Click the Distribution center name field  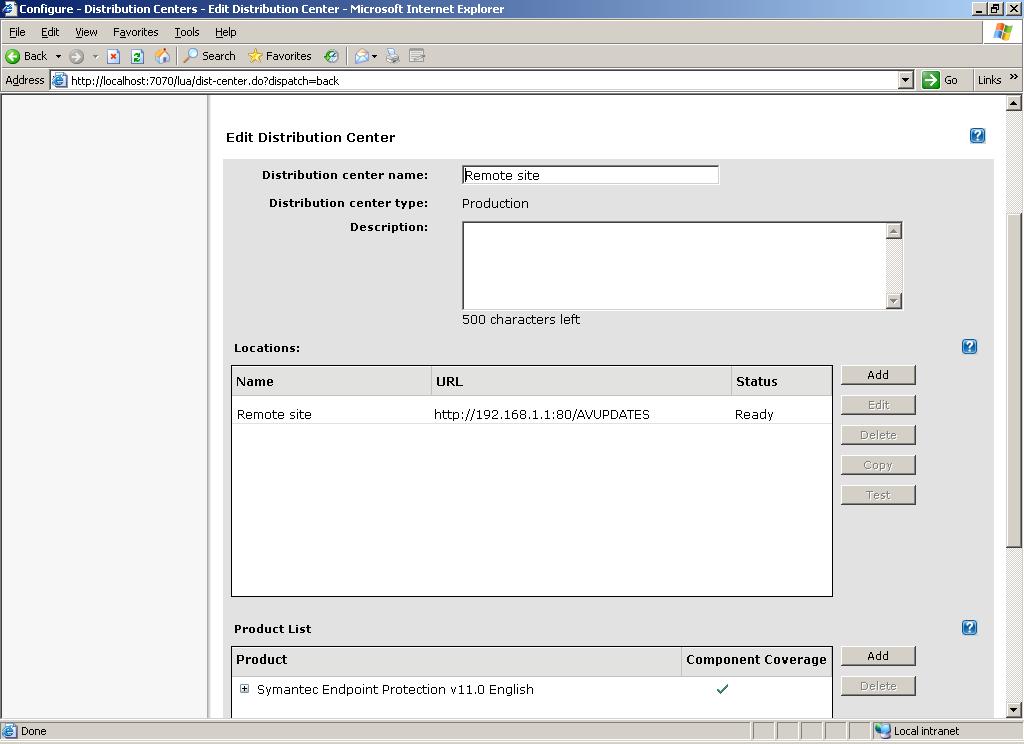[x=590, y=175]
